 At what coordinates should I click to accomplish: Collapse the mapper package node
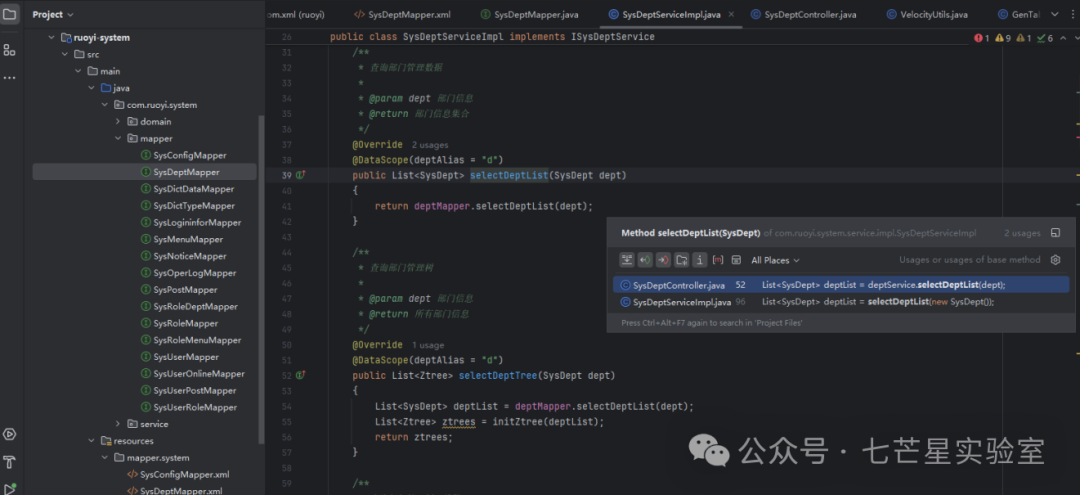(118, 138)
